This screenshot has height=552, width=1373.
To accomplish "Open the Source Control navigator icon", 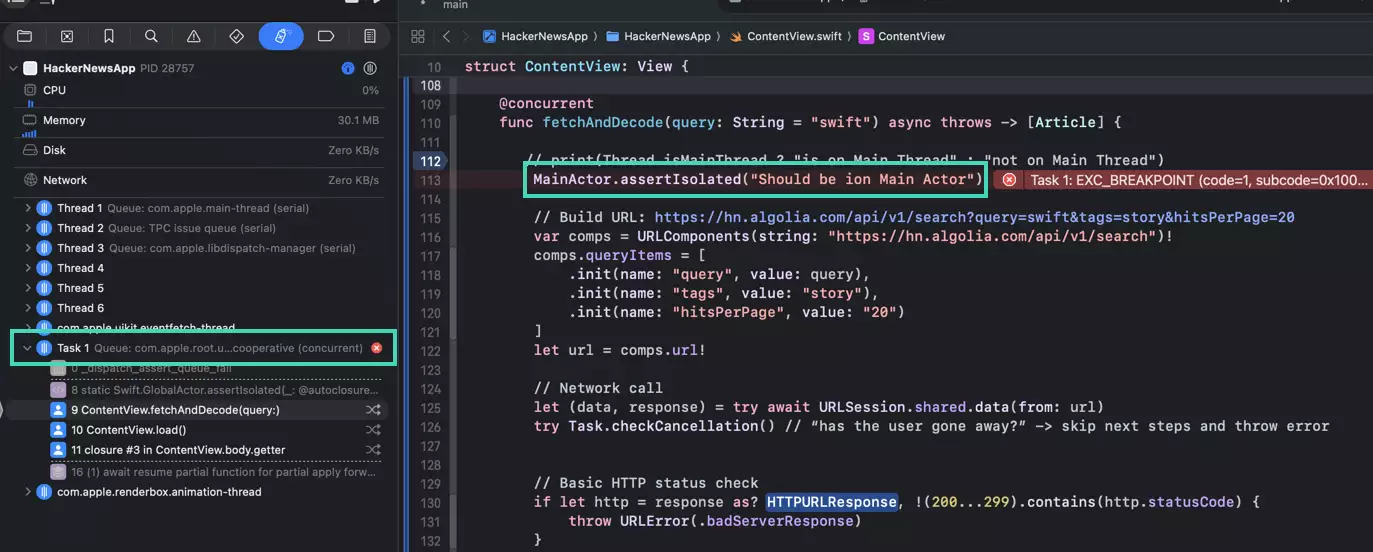I will pyautogui.click(x=67, y=36).
